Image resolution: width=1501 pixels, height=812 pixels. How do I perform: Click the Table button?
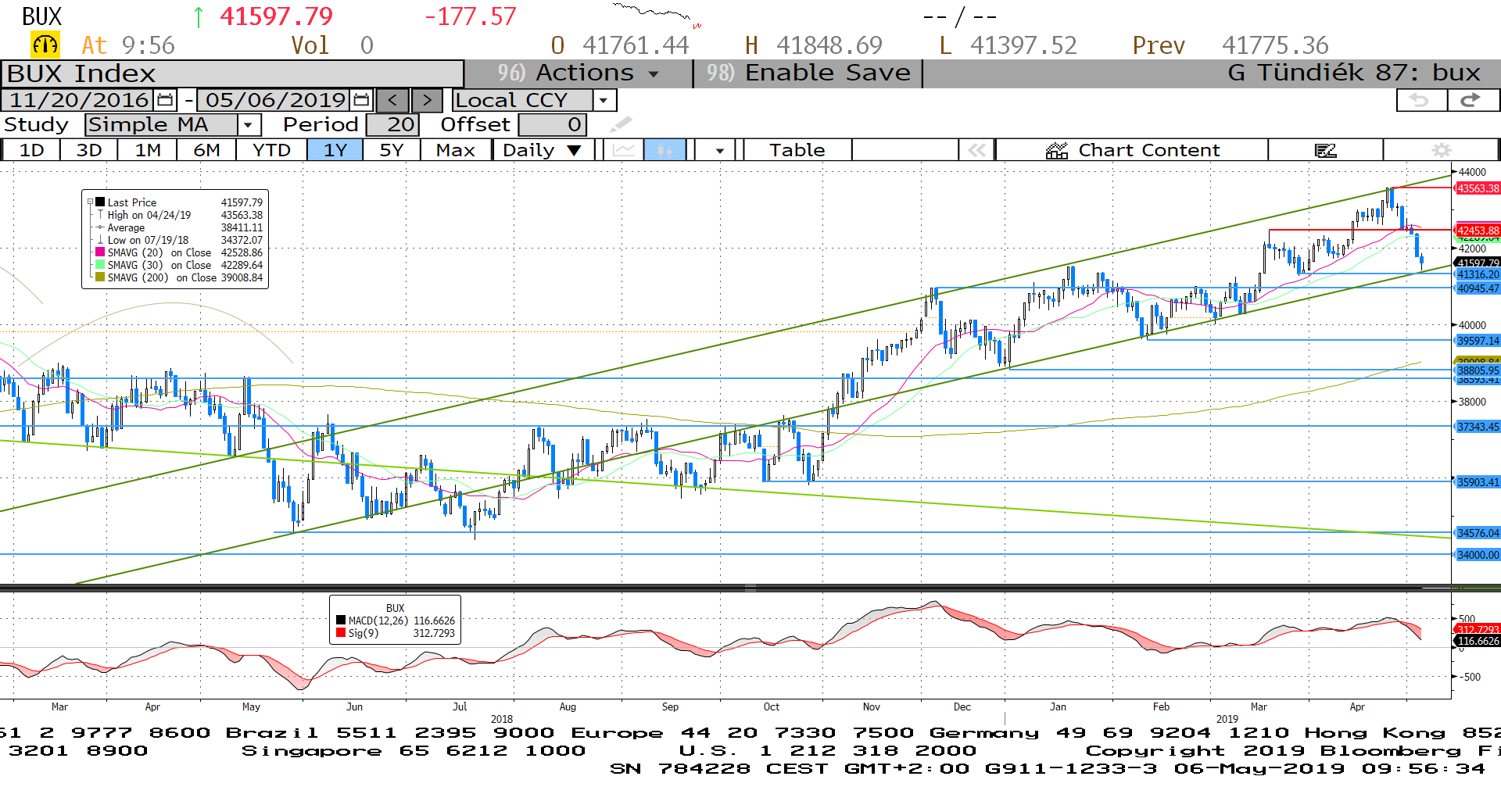797,150
